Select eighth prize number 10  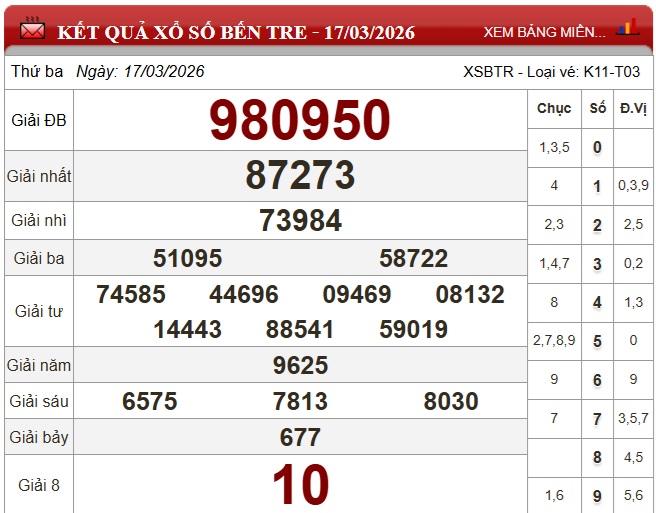click(x=300, y=485)
